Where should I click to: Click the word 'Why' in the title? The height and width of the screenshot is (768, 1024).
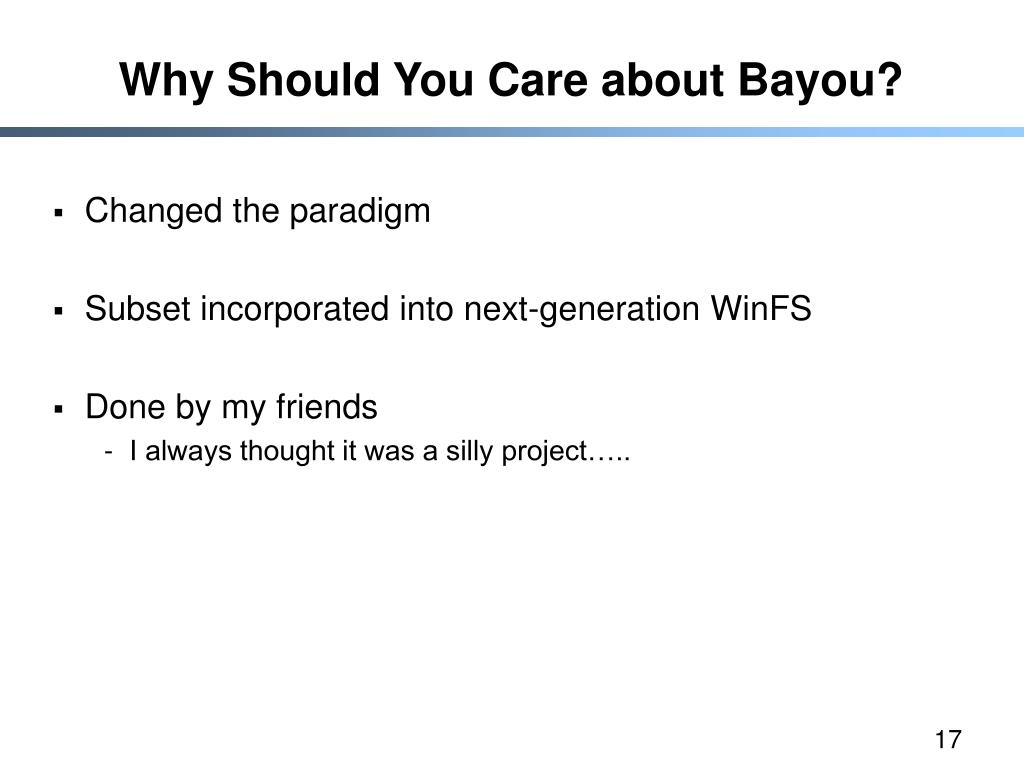tap(167, 81)
